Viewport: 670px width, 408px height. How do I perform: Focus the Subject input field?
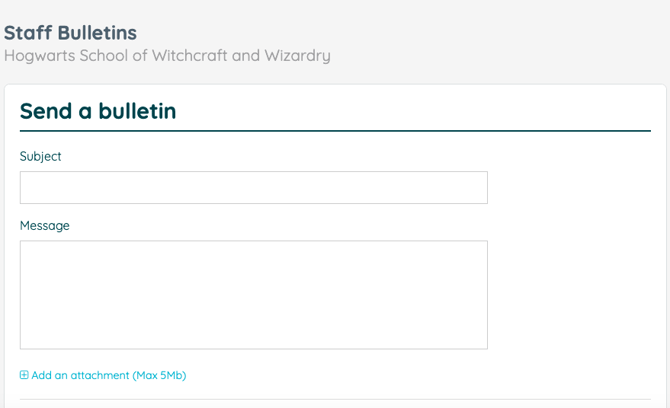(x=253, y=188)
